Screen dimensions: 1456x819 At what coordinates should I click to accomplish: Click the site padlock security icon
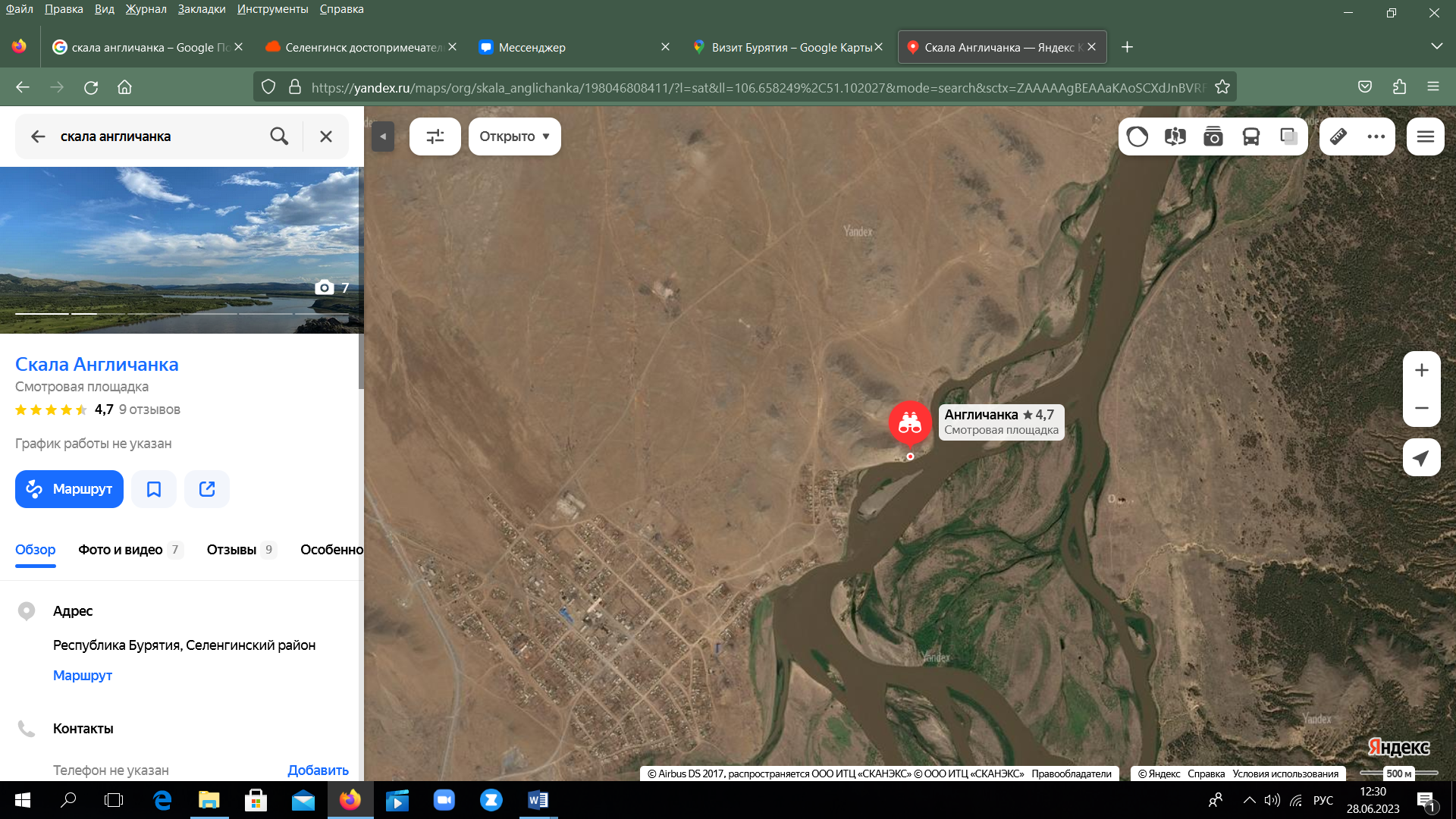point(295,87)
